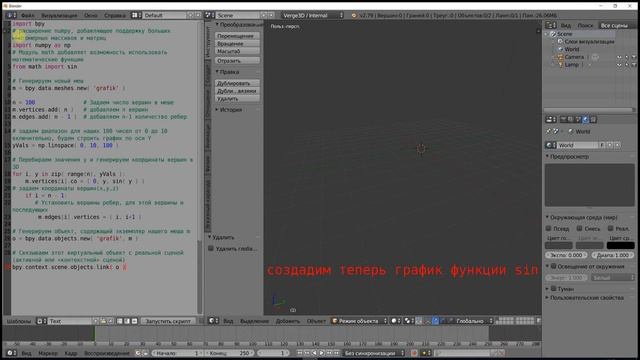640x360 pixels.
Task: Click the Удалить button in Правка panel
Action: click(237, 99)
